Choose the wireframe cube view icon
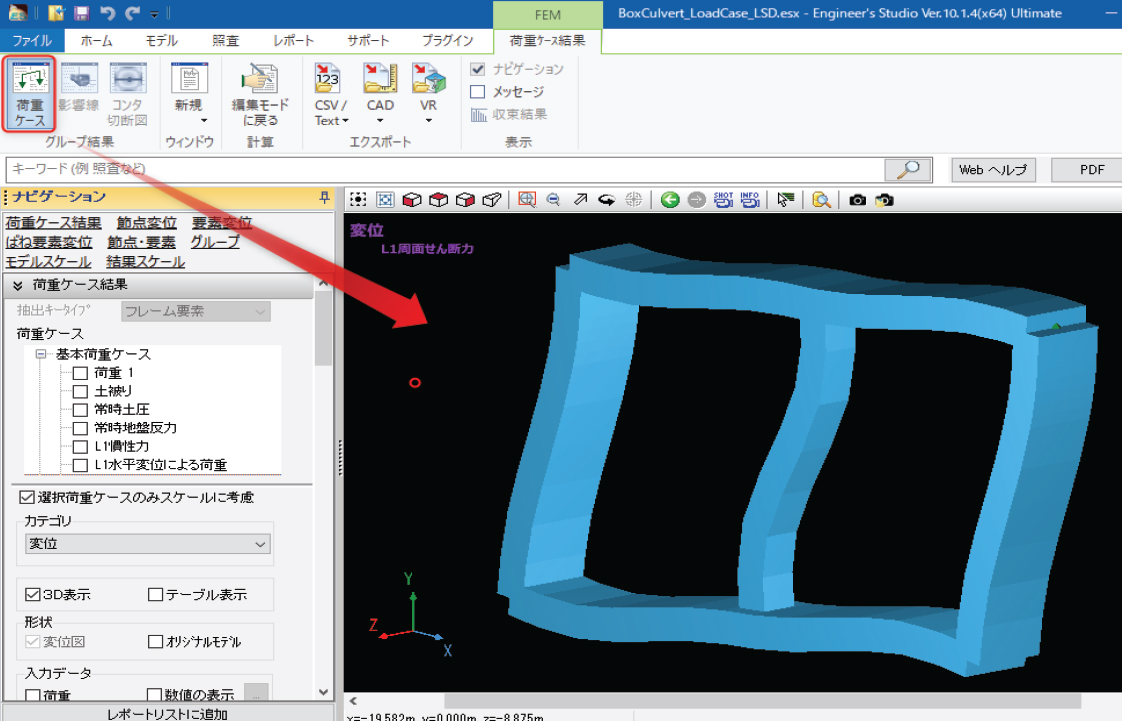1122x721 pixels. click(492, 200)
